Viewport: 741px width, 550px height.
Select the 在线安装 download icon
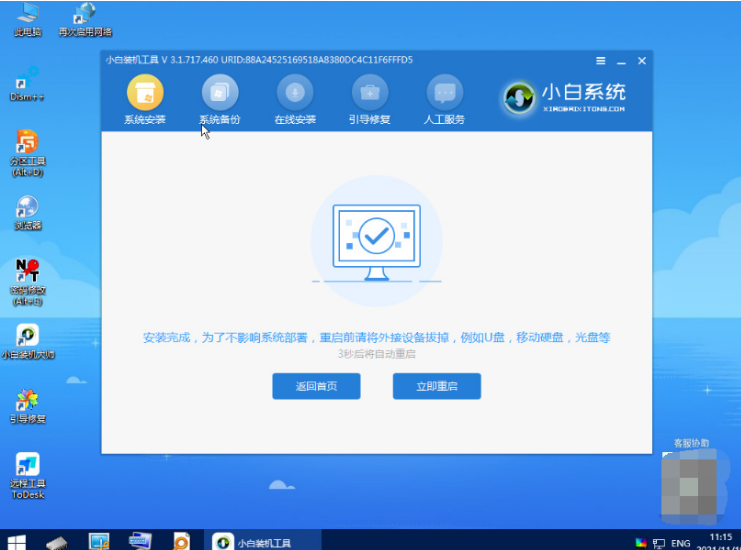point(295,94)
